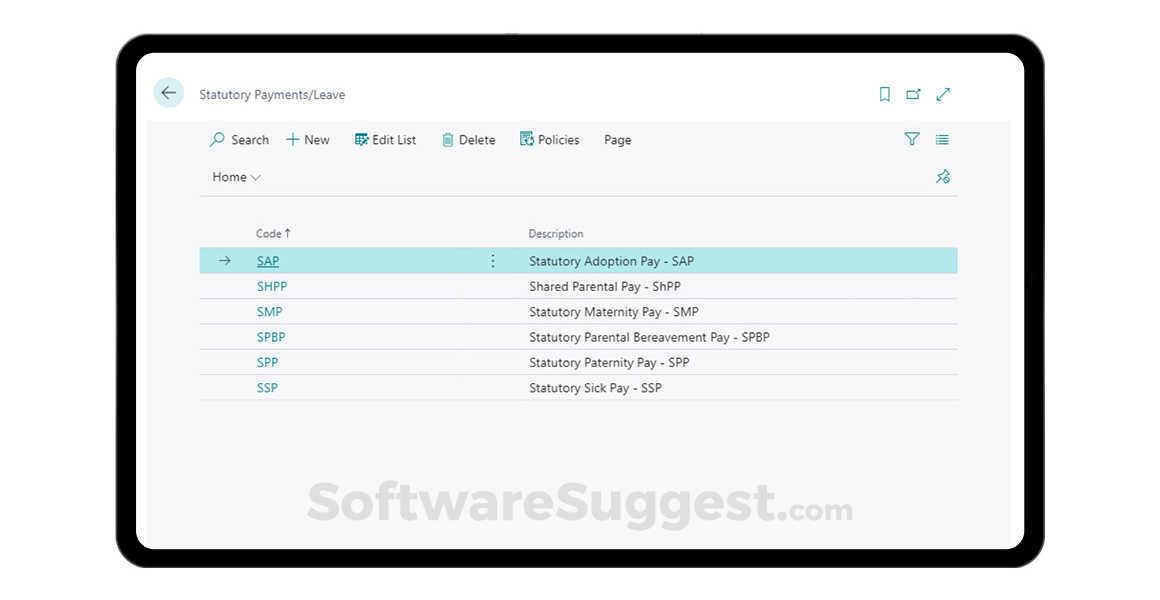Create a record using New
1160x600 pixels.
(307, 139)
